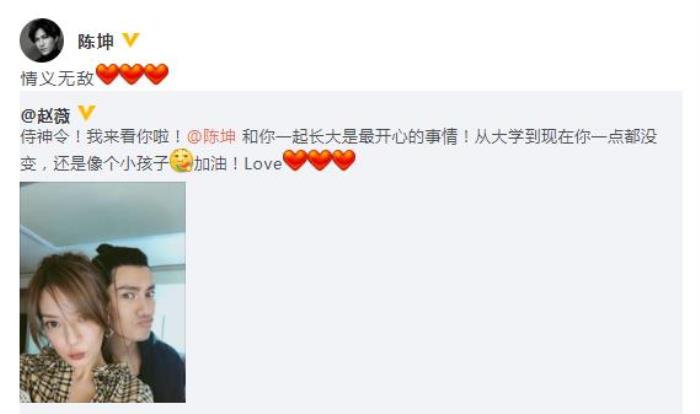Click the 加油！Love text

238,164
